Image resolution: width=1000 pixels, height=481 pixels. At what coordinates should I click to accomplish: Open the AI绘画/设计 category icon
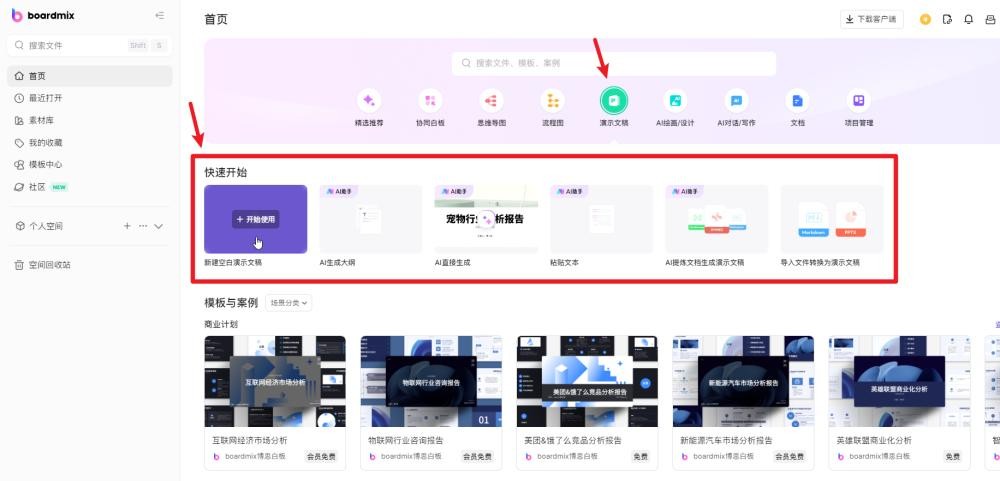675,101
